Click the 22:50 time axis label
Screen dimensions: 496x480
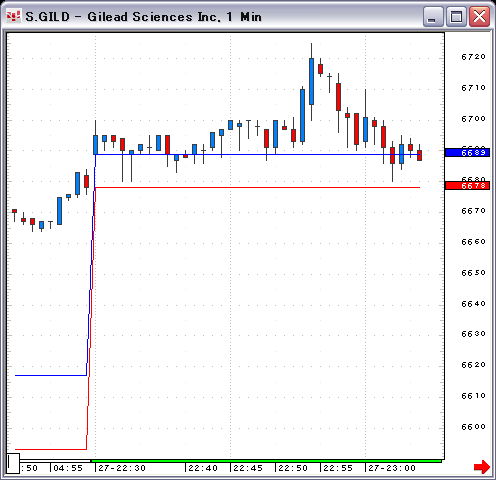coord(293,468)
